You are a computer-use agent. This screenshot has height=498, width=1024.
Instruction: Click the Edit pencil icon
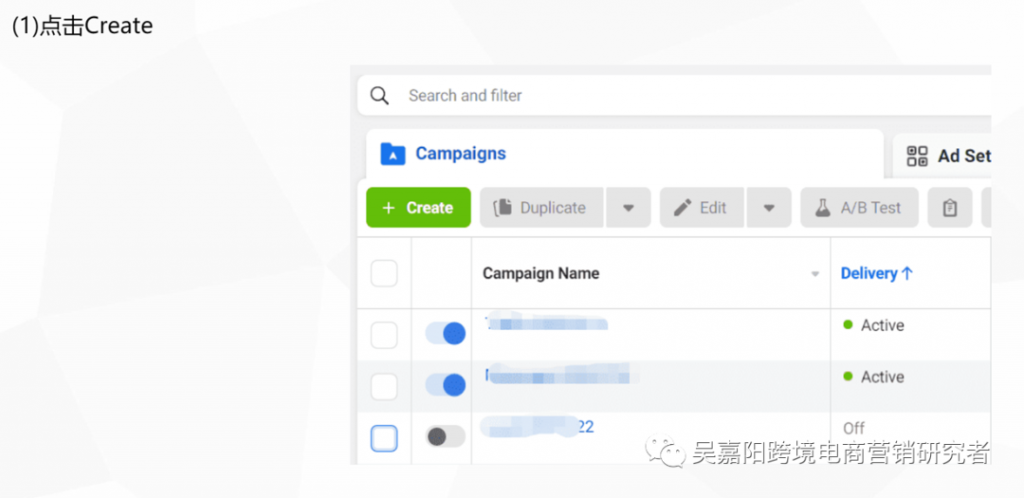point(682,208)
